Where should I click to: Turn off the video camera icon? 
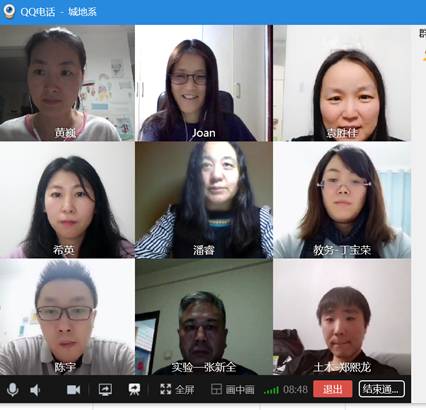tap(73, 390)
